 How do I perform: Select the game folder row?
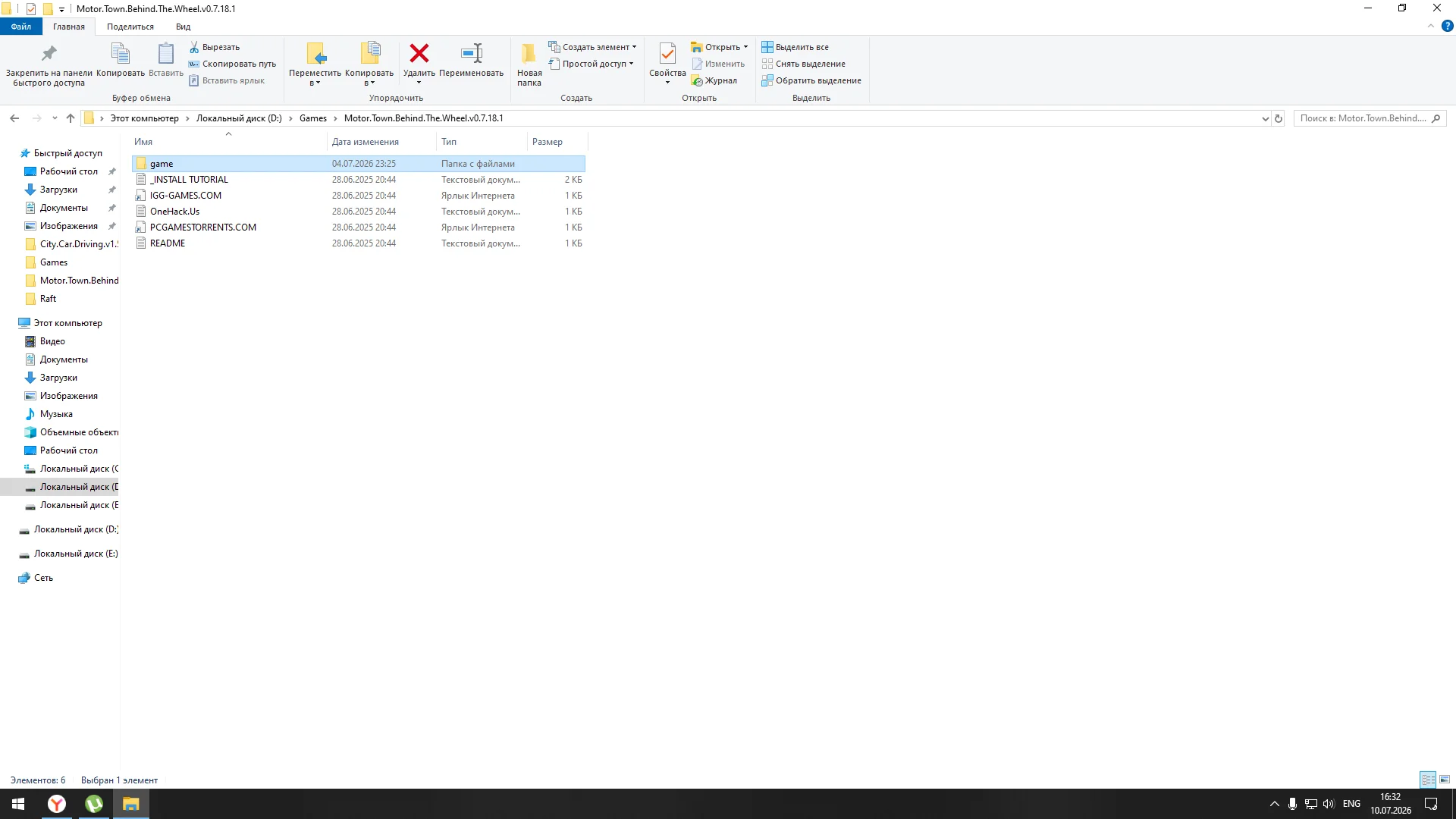click(359, 164)
